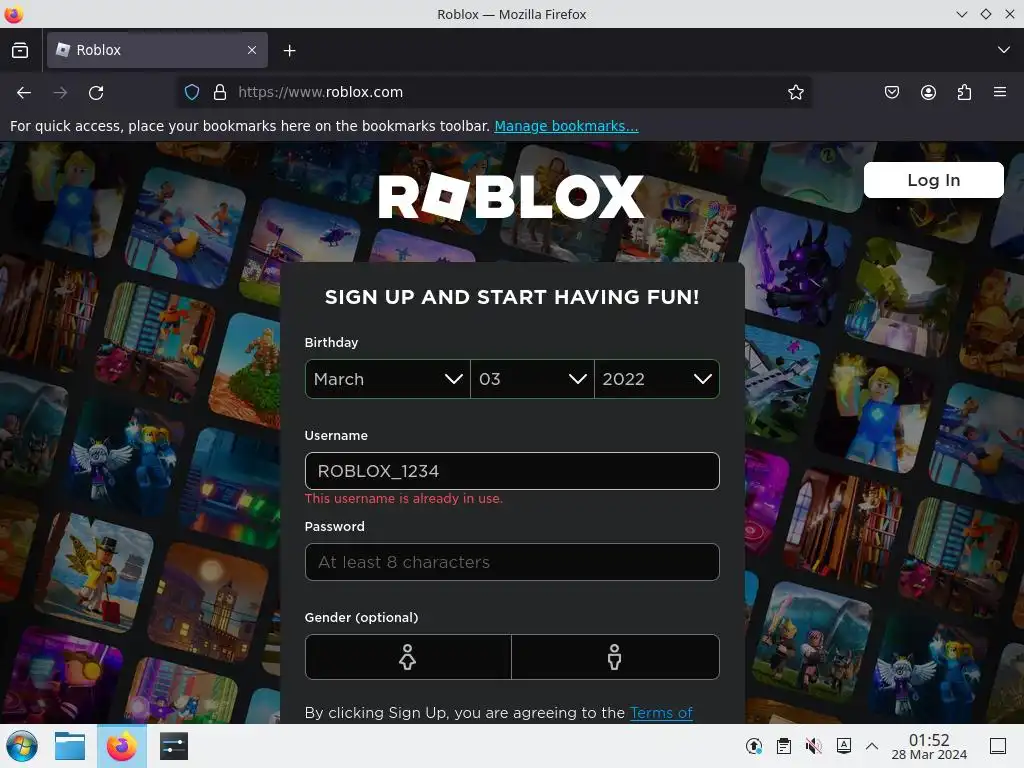Open the Pocket save icon
Image resolution: width=1024 pixels, height=768 pixels.
[891, 92]
